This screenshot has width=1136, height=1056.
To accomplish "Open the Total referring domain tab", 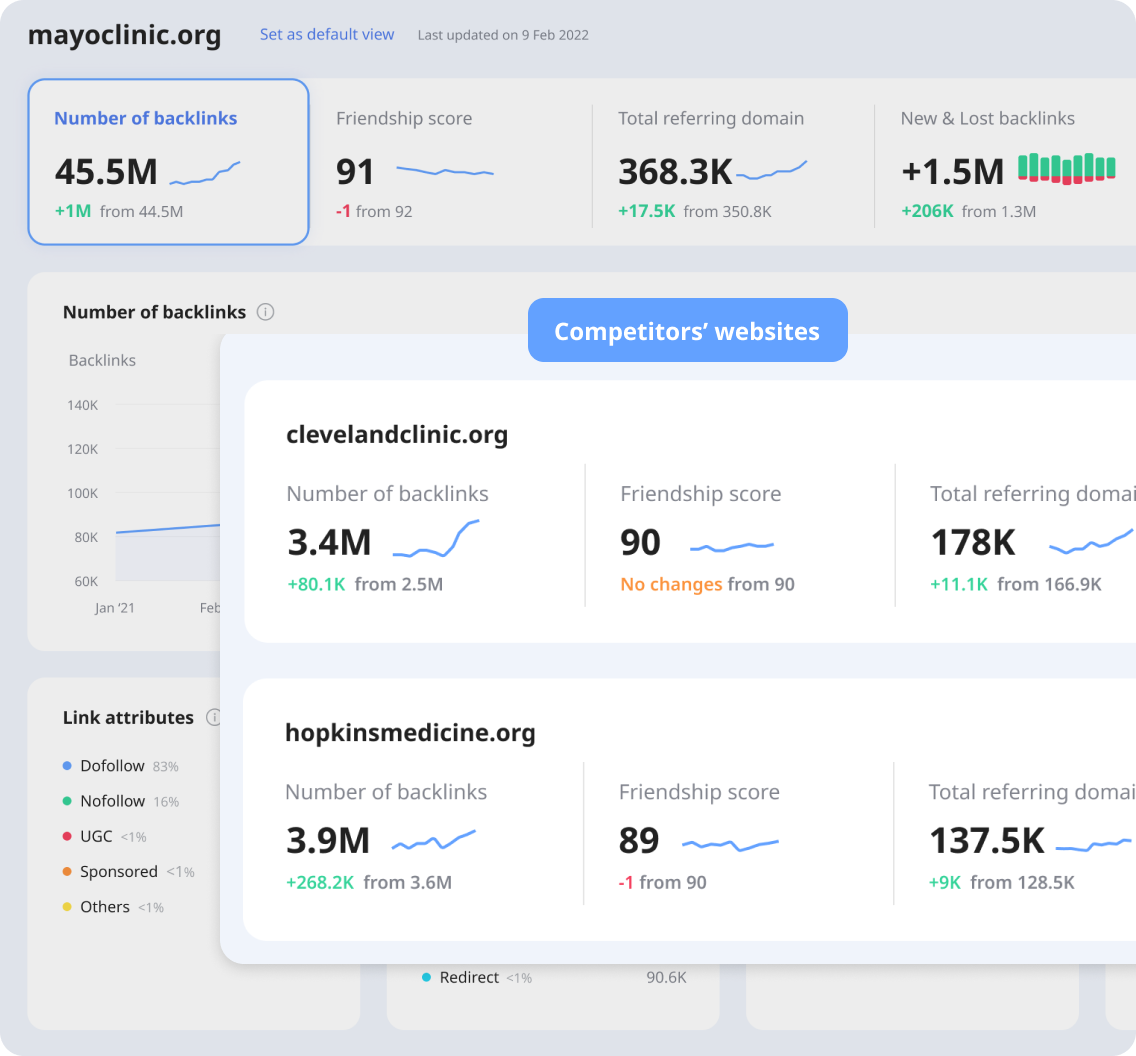I will pyautogui.click(x=733, y=162).
